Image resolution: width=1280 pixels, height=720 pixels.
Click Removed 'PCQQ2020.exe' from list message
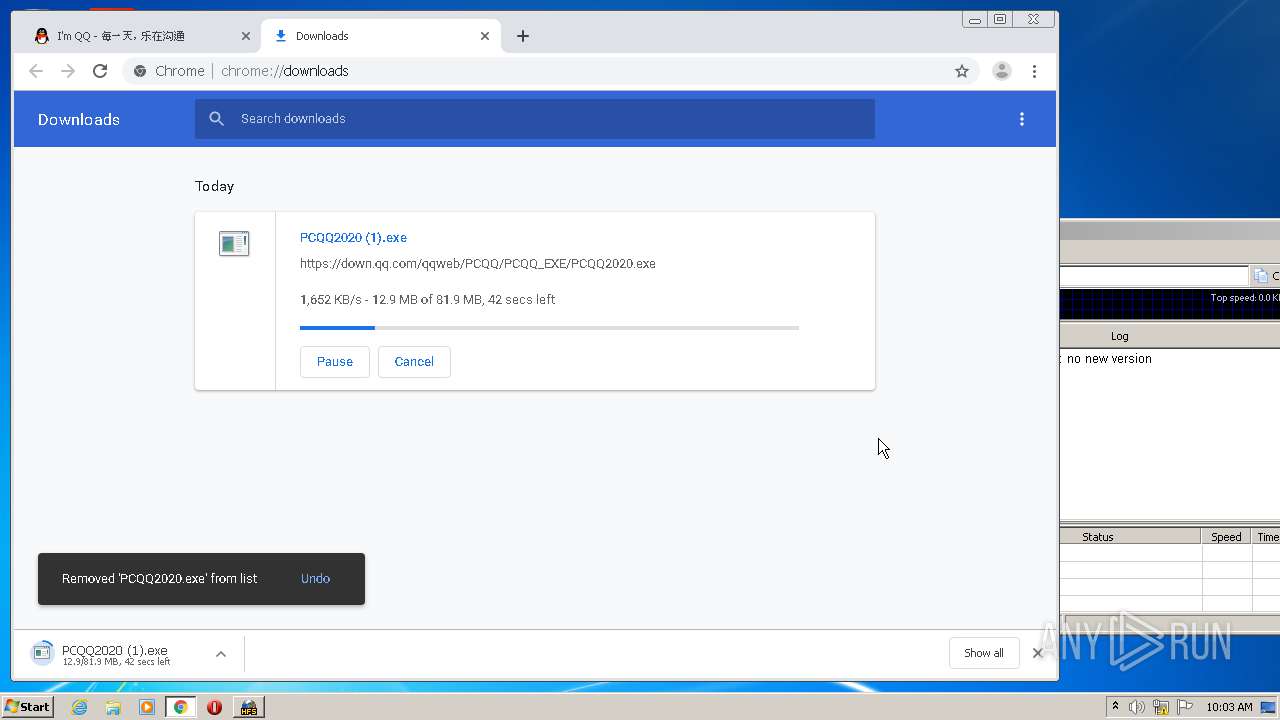(160, 579)
